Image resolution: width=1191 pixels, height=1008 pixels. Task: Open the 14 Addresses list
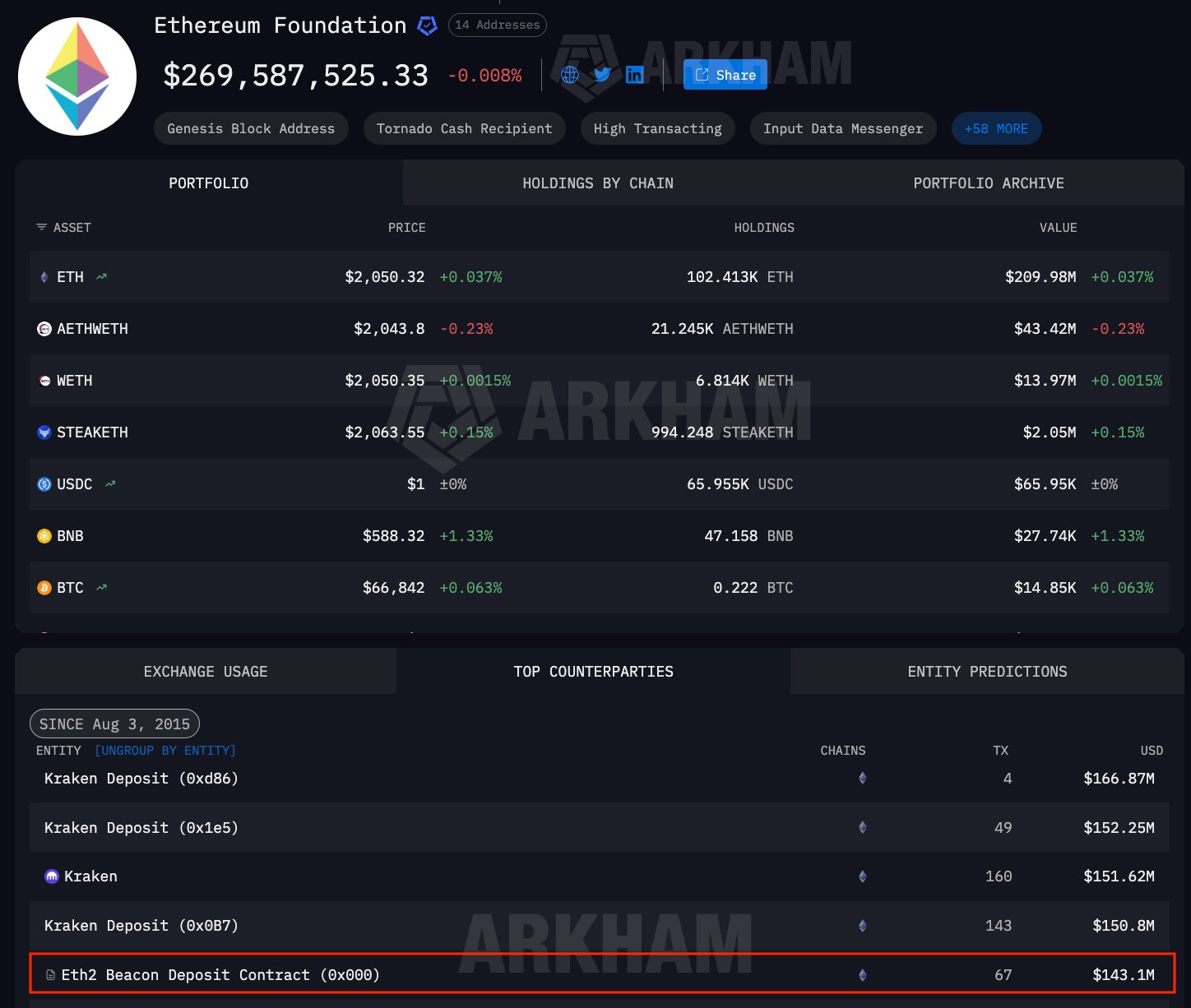point(497,25)
